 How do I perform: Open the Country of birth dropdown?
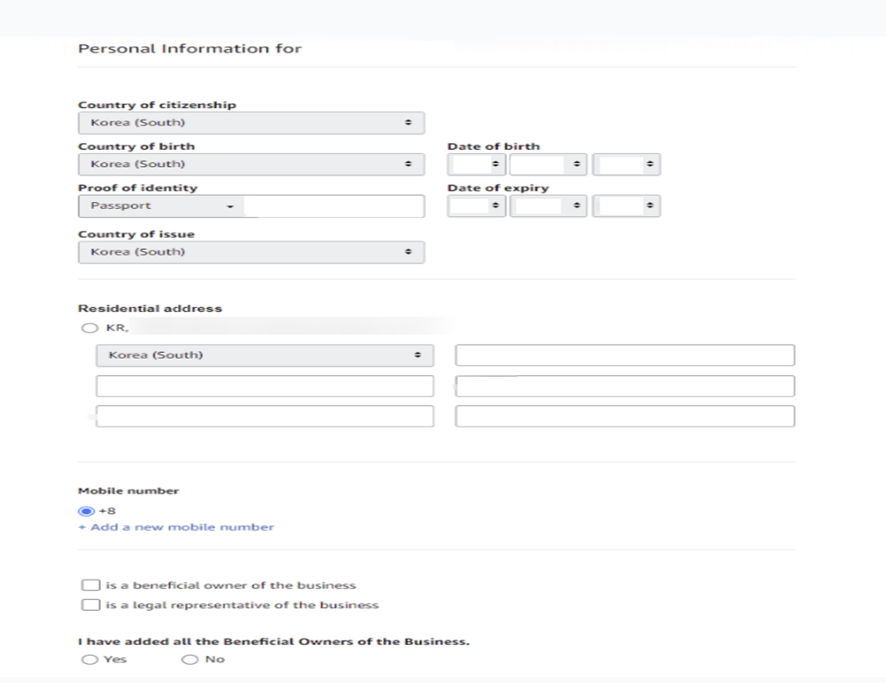pos(251,164)
